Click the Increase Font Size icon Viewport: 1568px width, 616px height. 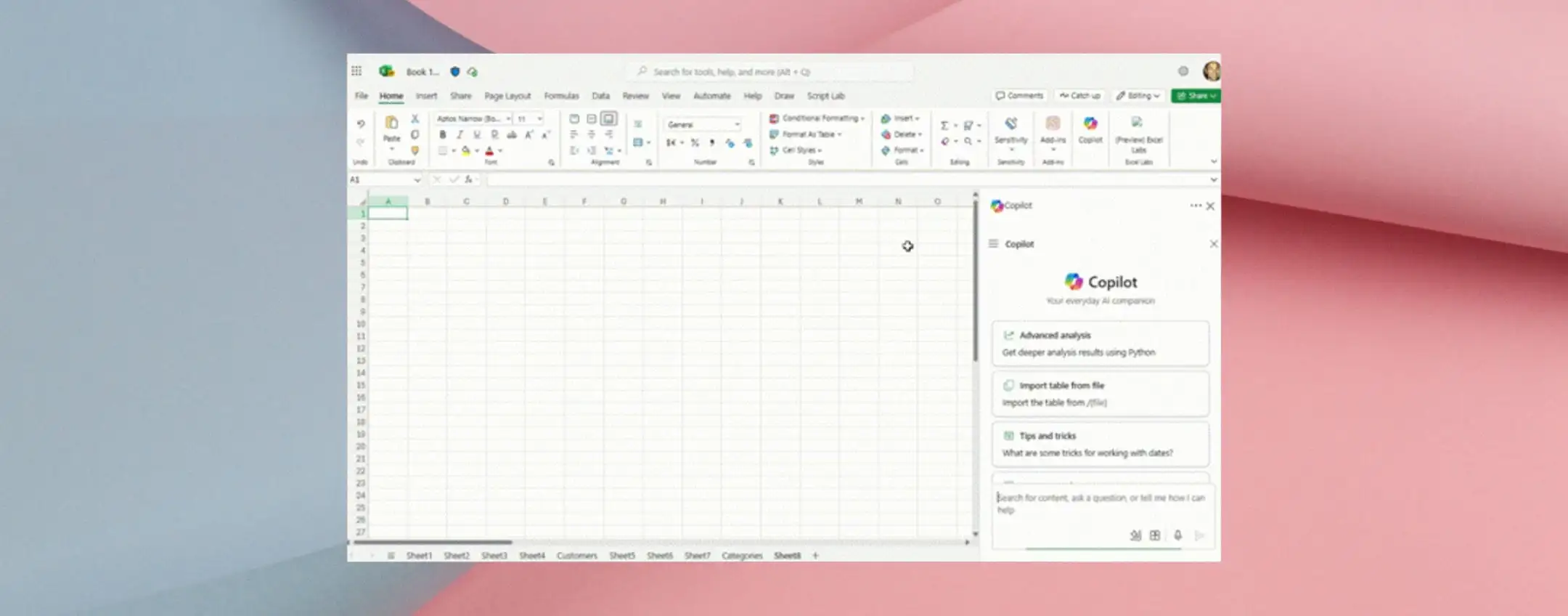(x=529, y=134)
